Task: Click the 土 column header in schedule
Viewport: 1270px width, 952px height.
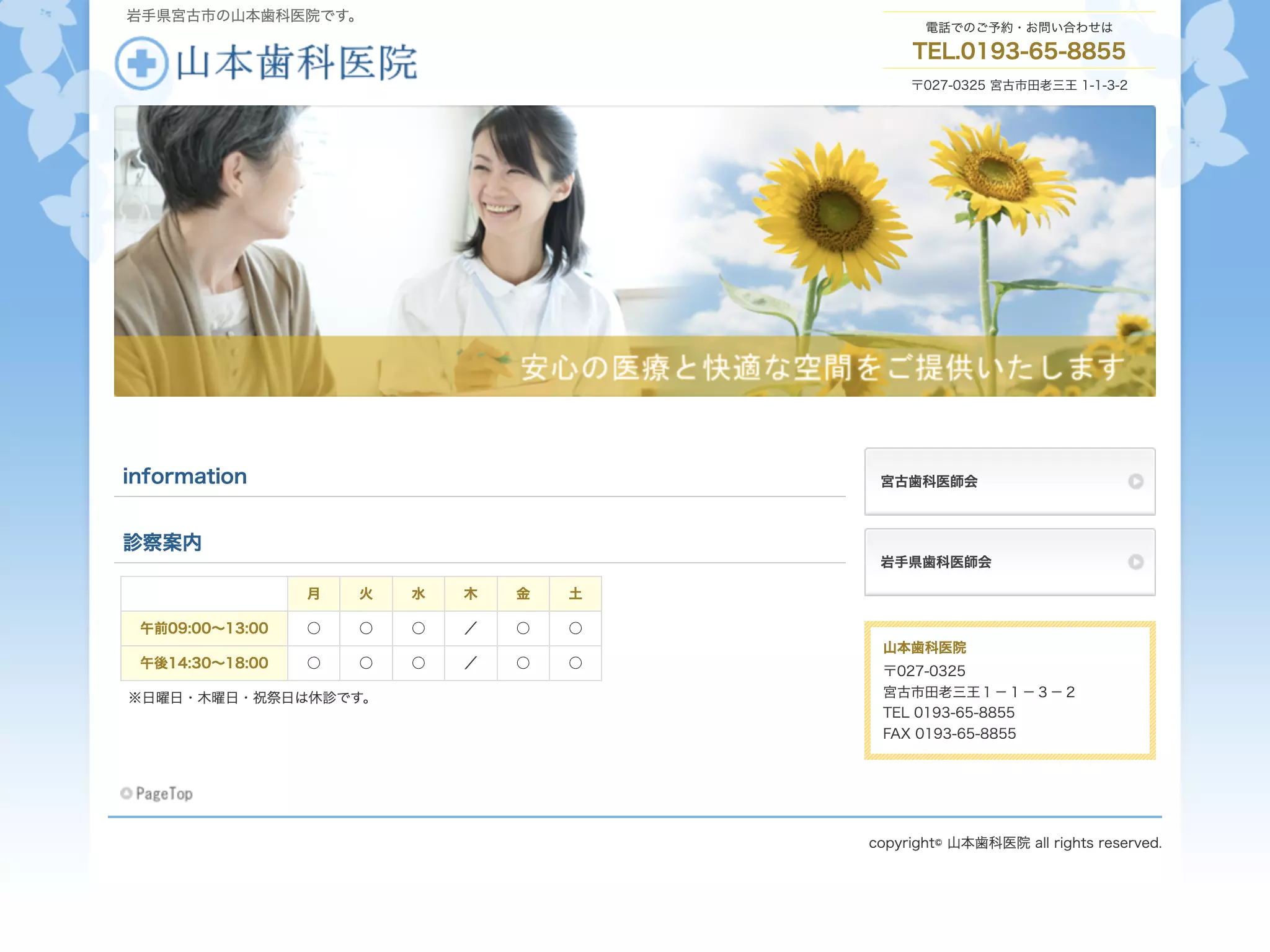Action: point(575,594)
